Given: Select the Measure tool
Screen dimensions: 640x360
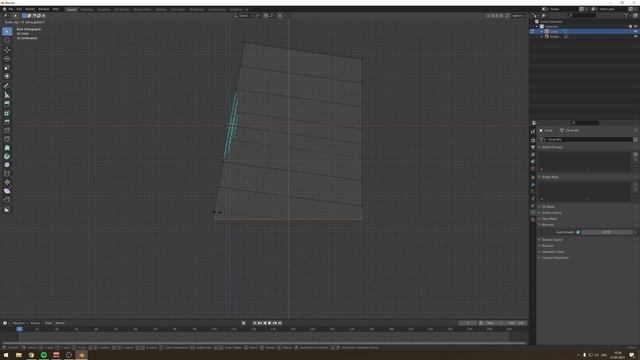Looking at the screenshot, I should tap(7, 95).
